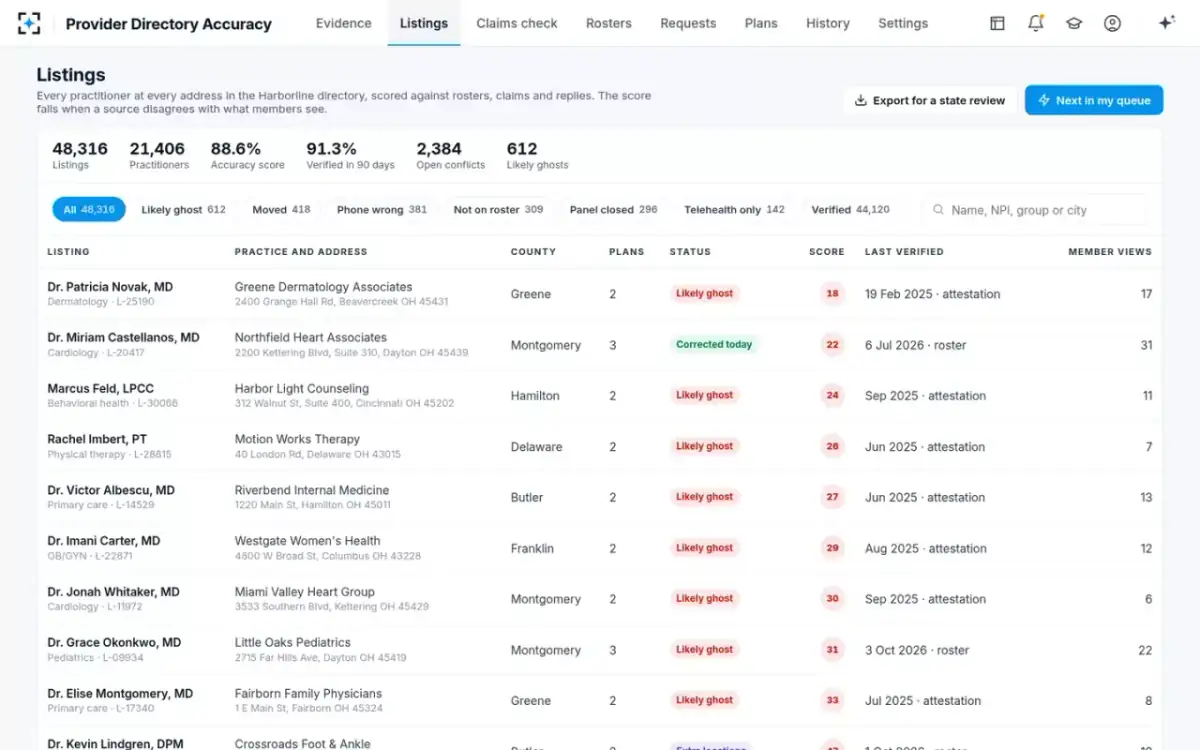This screenshot has width=1200, height=750.
Task: Switch to the Listings tab
Action: pyautogui.click(x=424, y=23)
